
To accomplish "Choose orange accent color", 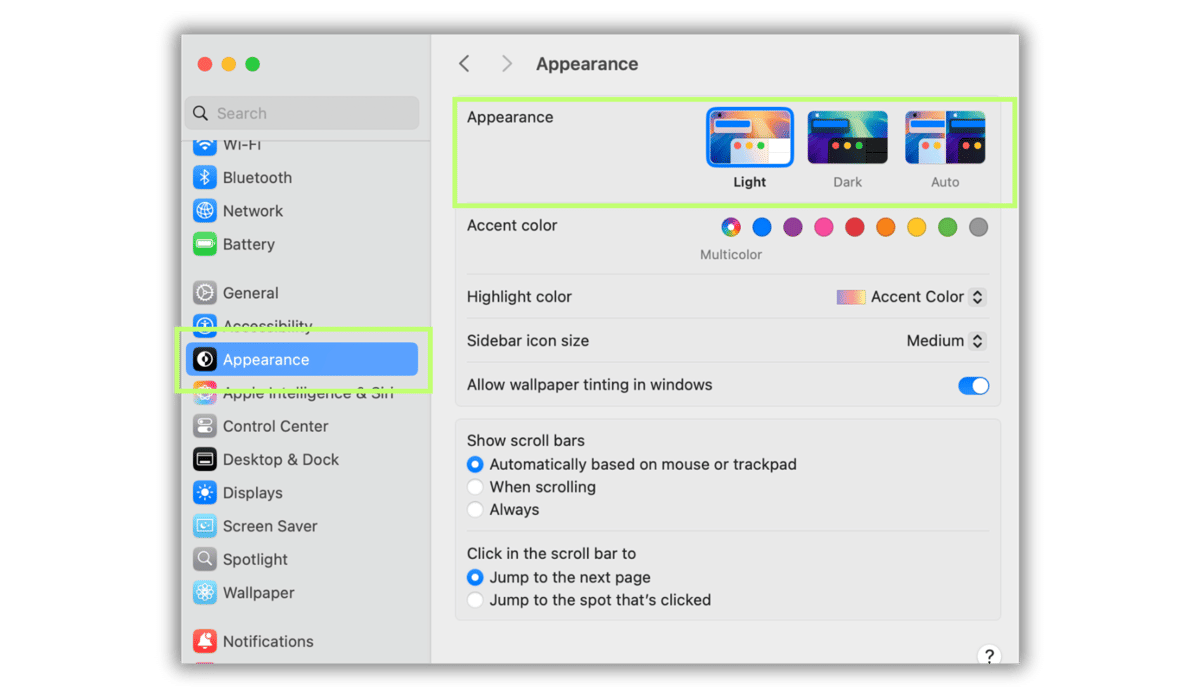I will pos(886,228).
